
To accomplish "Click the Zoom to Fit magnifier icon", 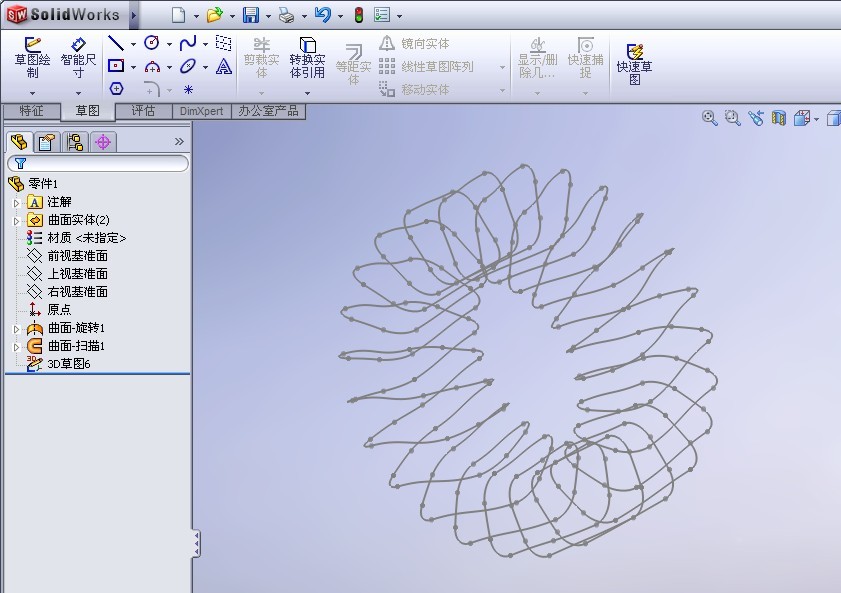I will tap(710, 118).
